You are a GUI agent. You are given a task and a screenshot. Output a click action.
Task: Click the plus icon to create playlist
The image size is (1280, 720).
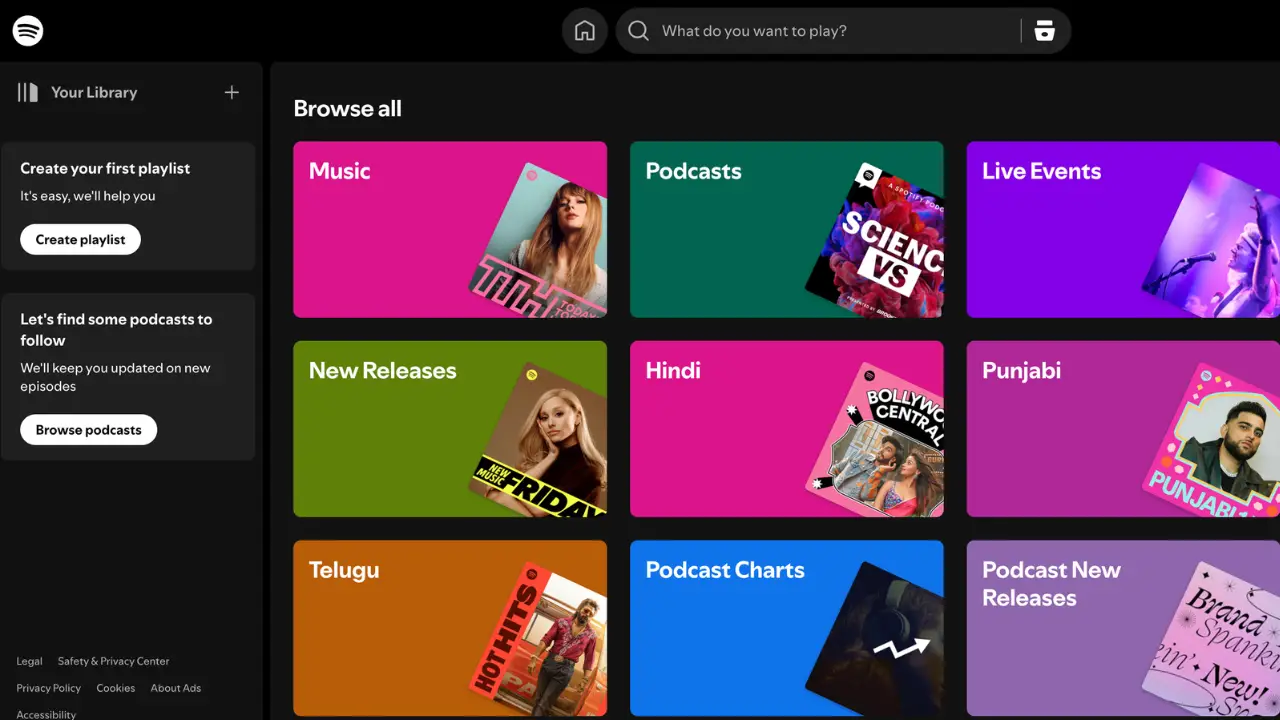(x=231, y=92)
